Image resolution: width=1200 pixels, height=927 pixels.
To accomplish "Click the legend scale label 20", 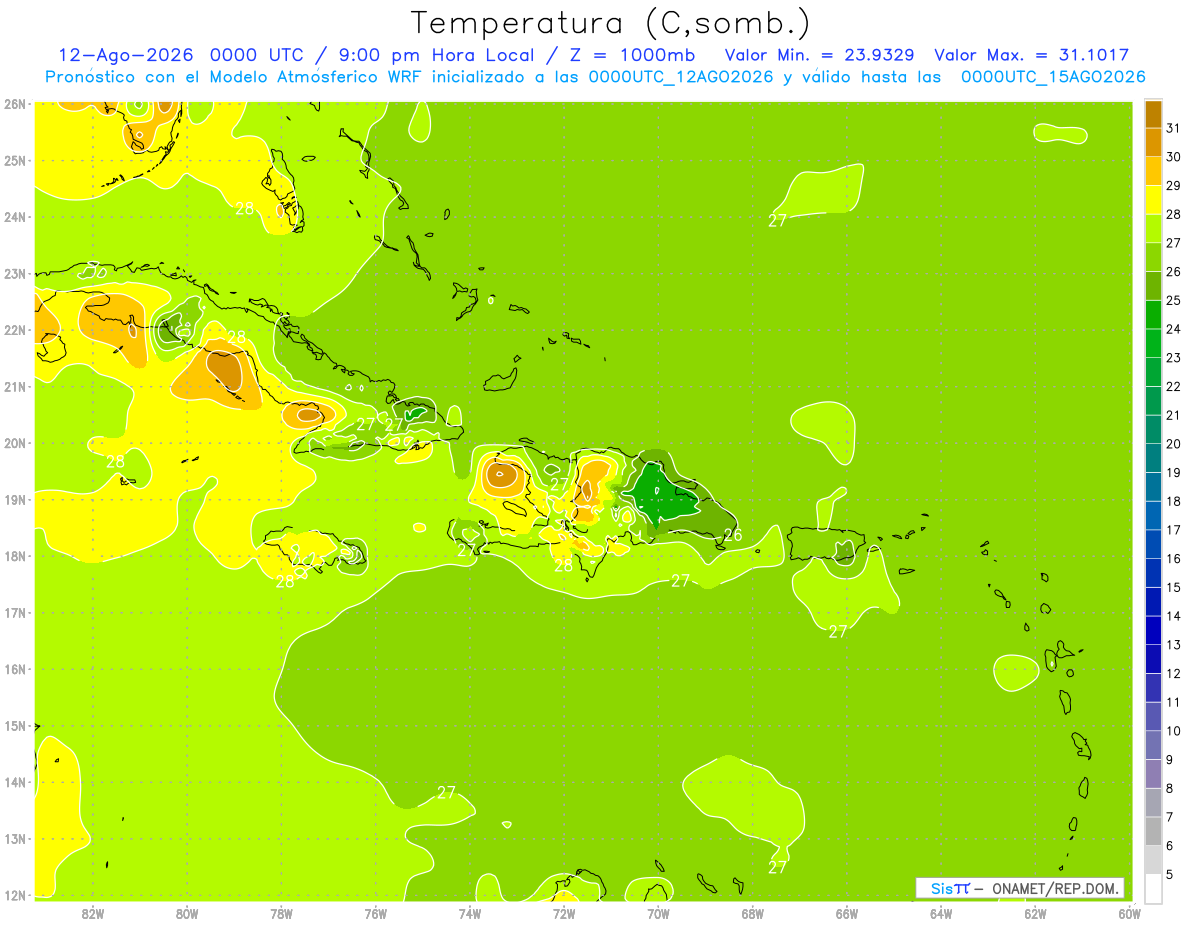I will (x=1173, y=444).
